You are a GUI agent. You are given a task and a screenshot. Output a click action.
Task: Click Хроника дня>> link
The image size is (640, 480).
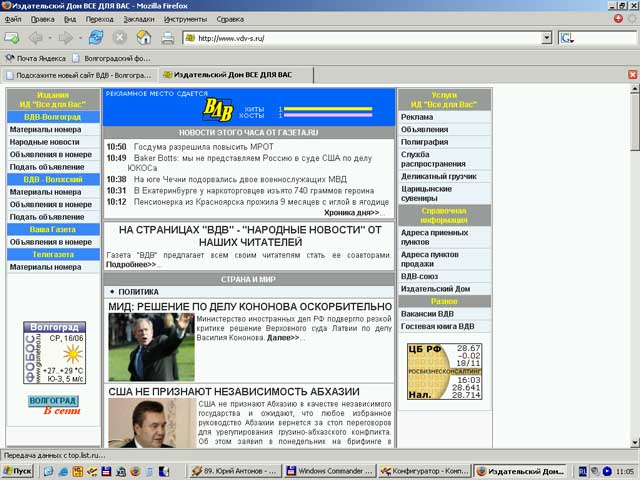351,213
